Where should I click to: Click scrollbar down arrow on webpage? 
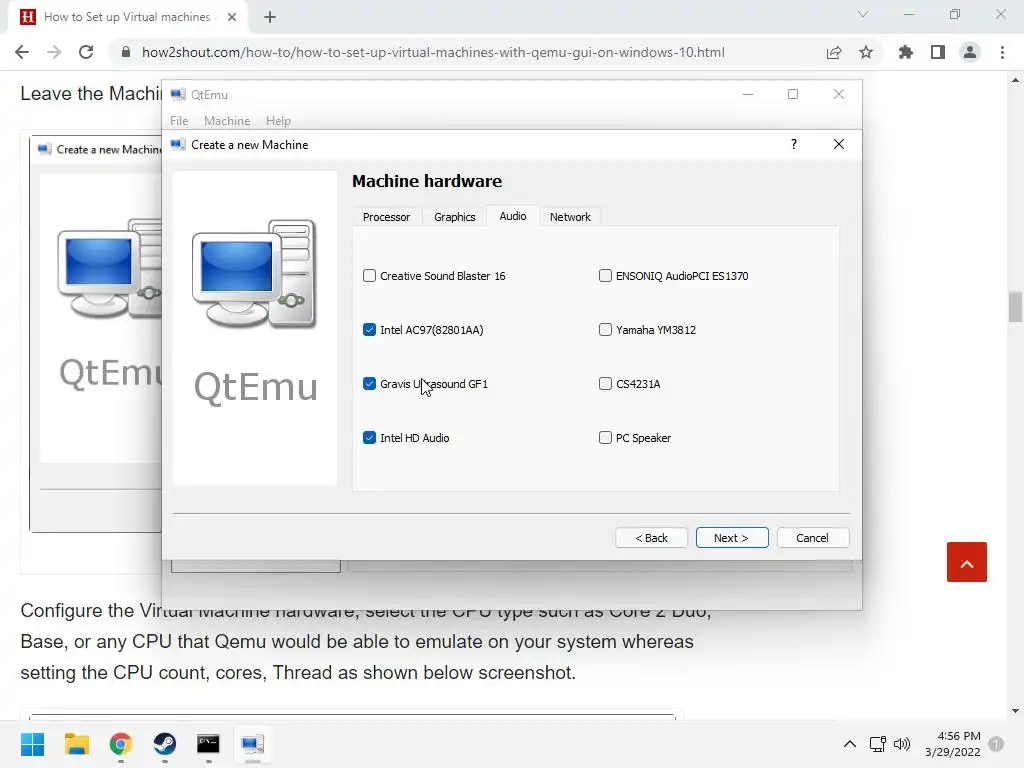[x=1015, y=711]
